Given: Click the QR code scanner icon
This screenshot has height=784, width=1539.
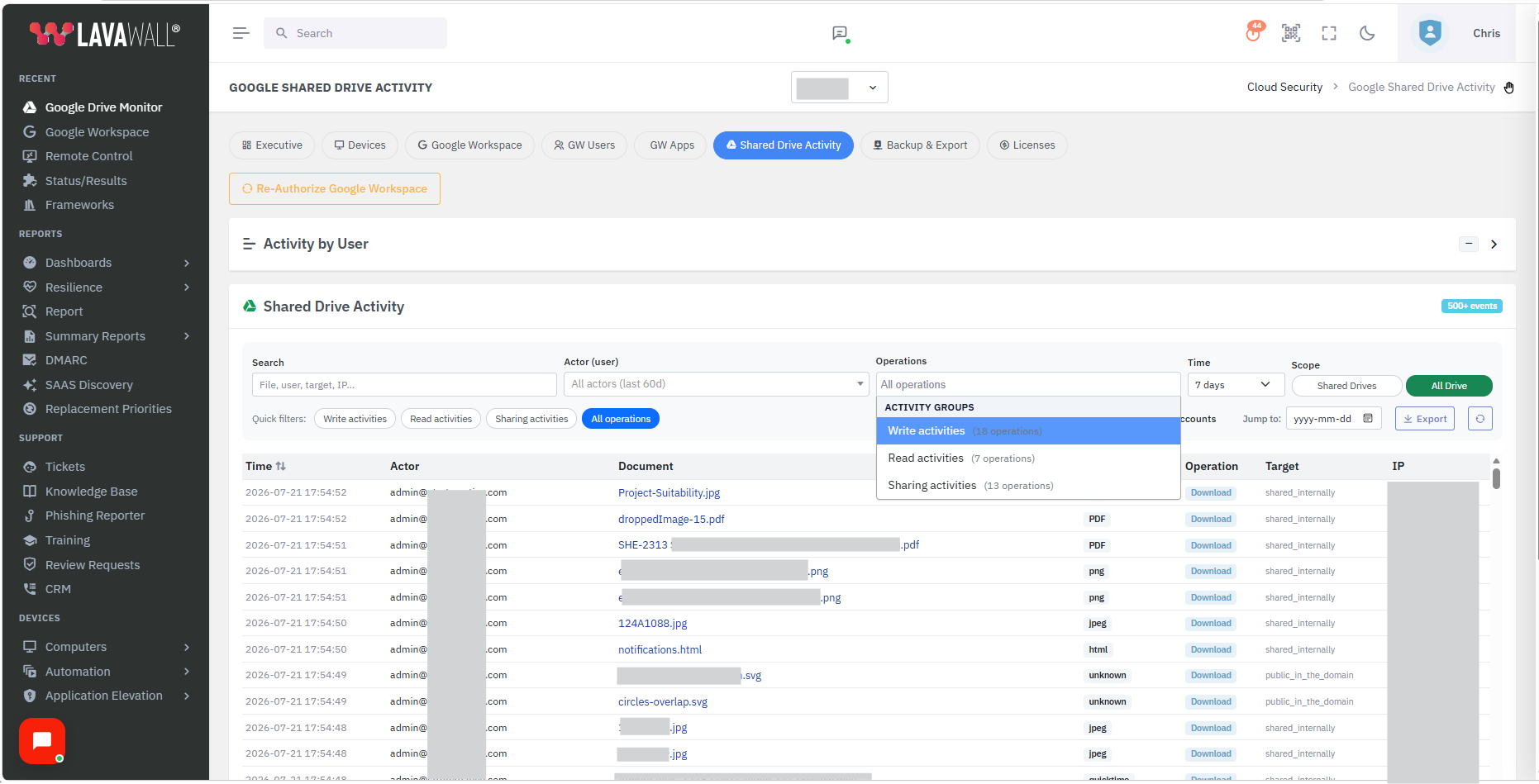Looking at the screenshot, I should pyautogui.click(x=1291, y=33).
